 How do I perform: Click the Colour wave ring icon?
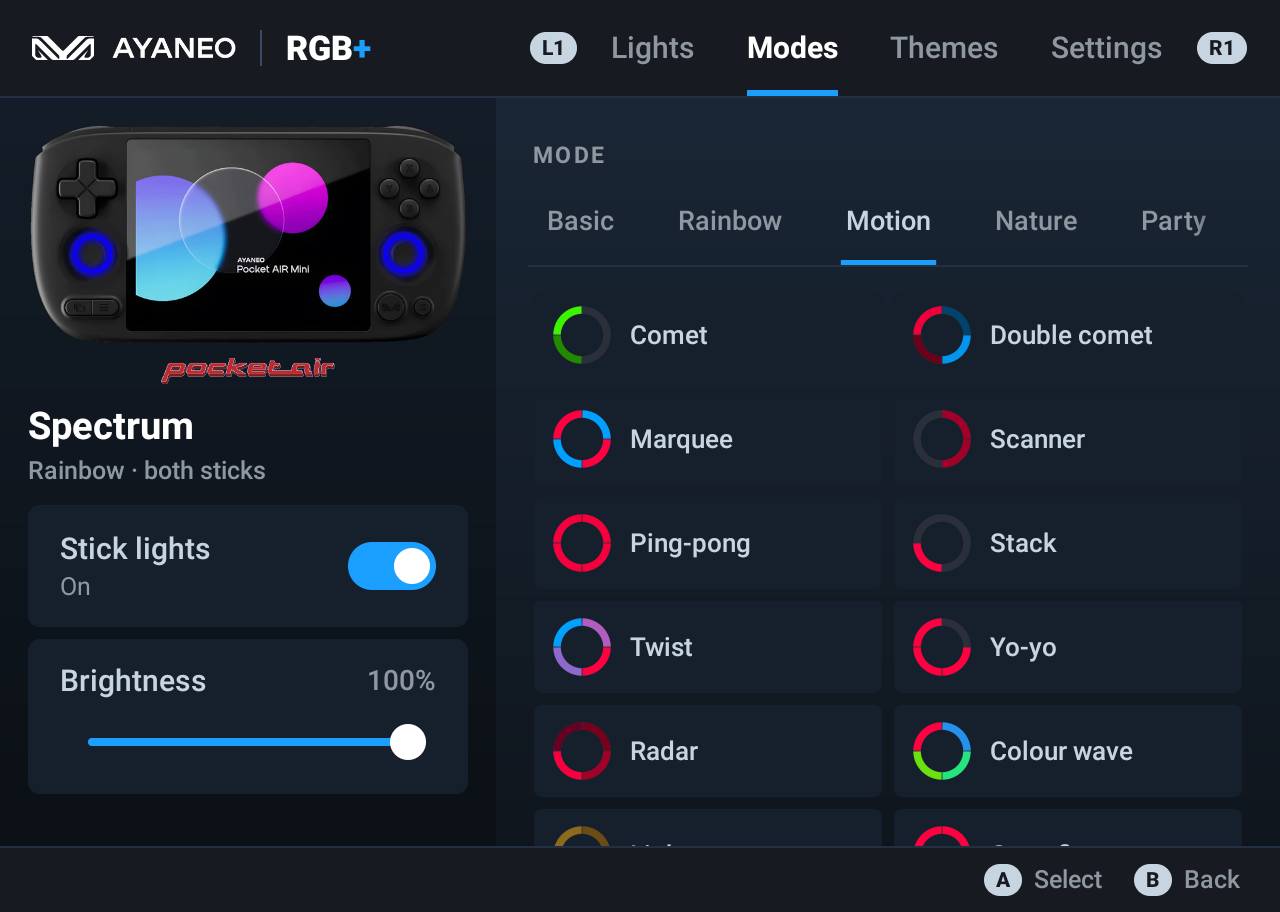(x=942, y=751)
